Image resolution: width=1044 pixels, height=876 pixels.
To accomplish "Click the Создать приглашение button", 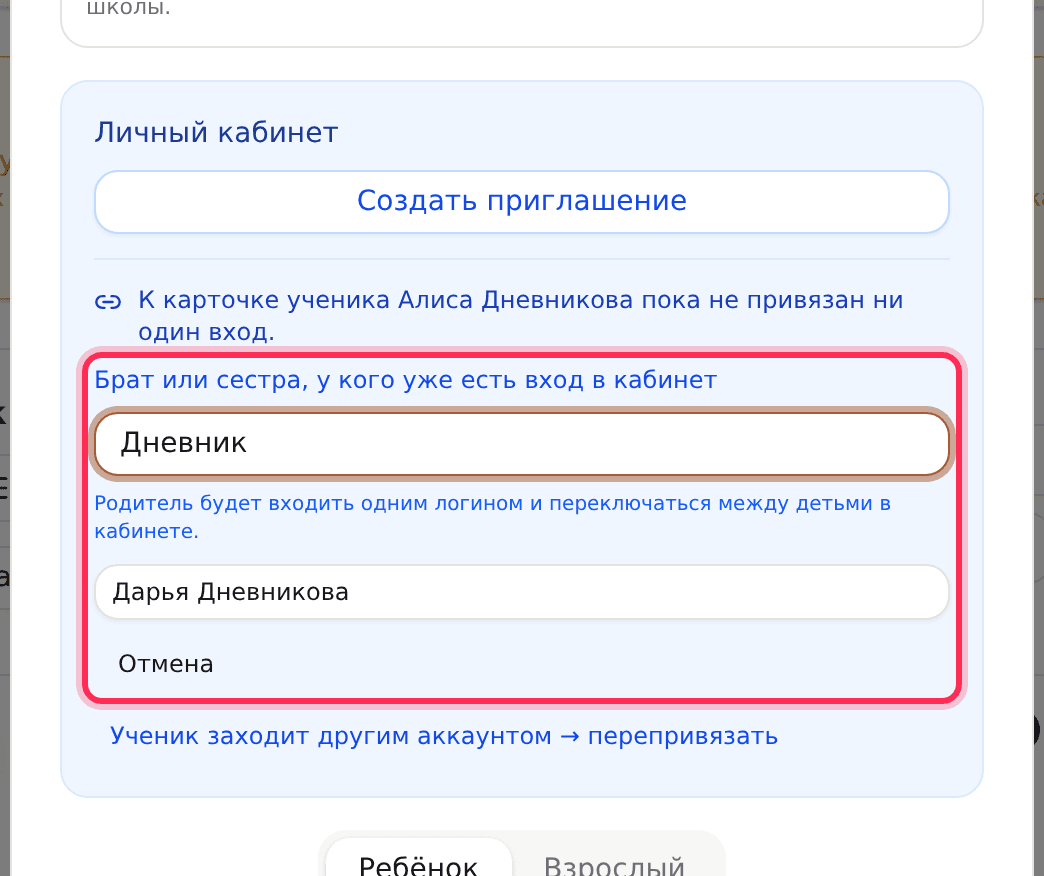I will tap(521, 202).
